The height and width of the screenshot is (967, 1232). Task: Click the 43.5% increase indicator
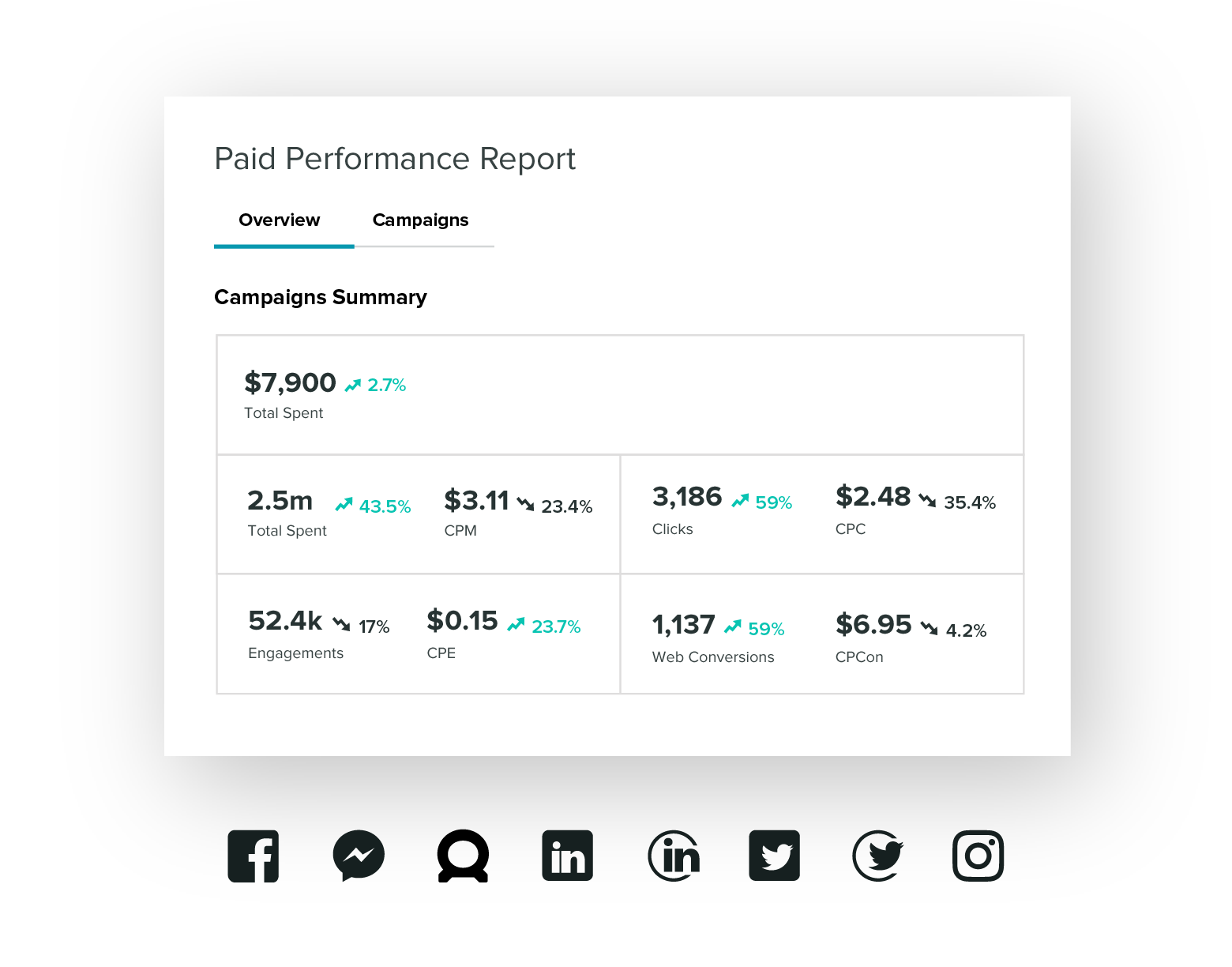click(x=385, y=506)
